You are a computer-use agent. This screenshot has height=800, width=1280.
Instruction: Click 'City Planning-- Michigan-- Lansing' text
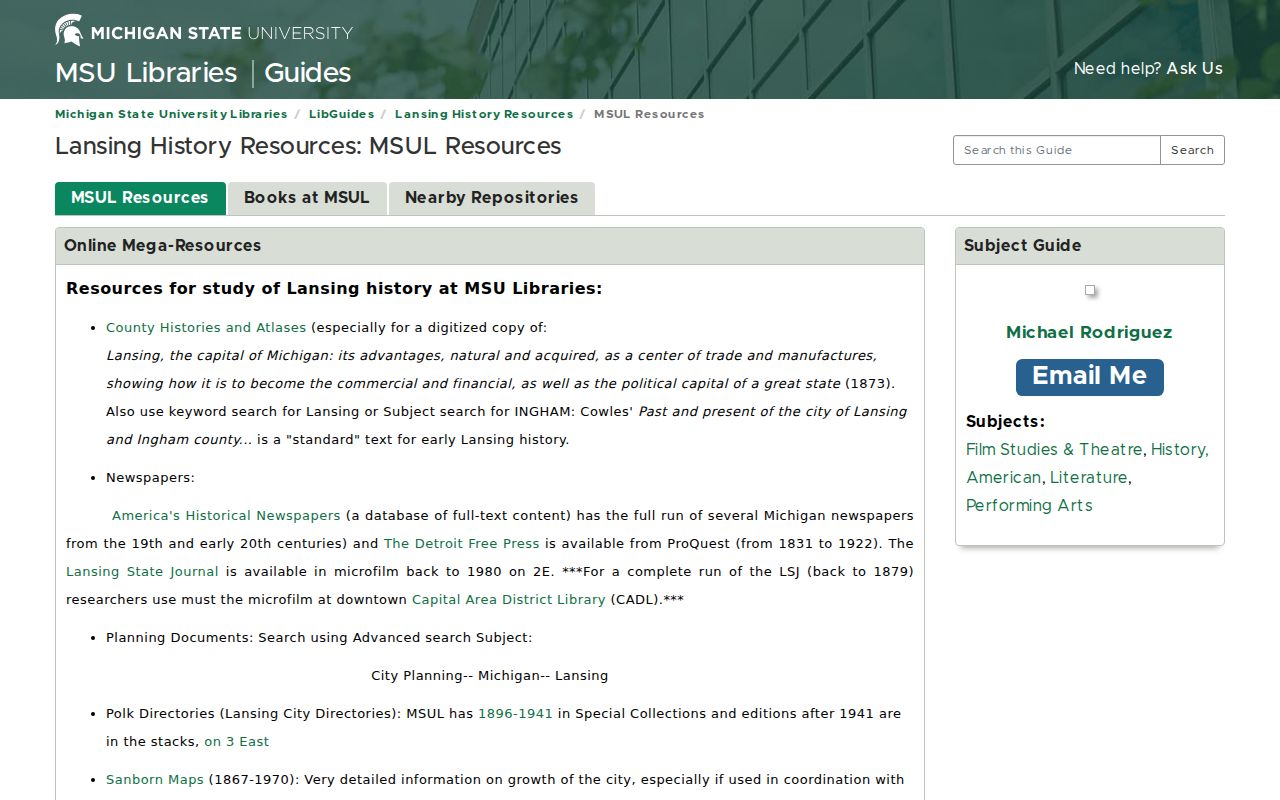click(490, 675)
